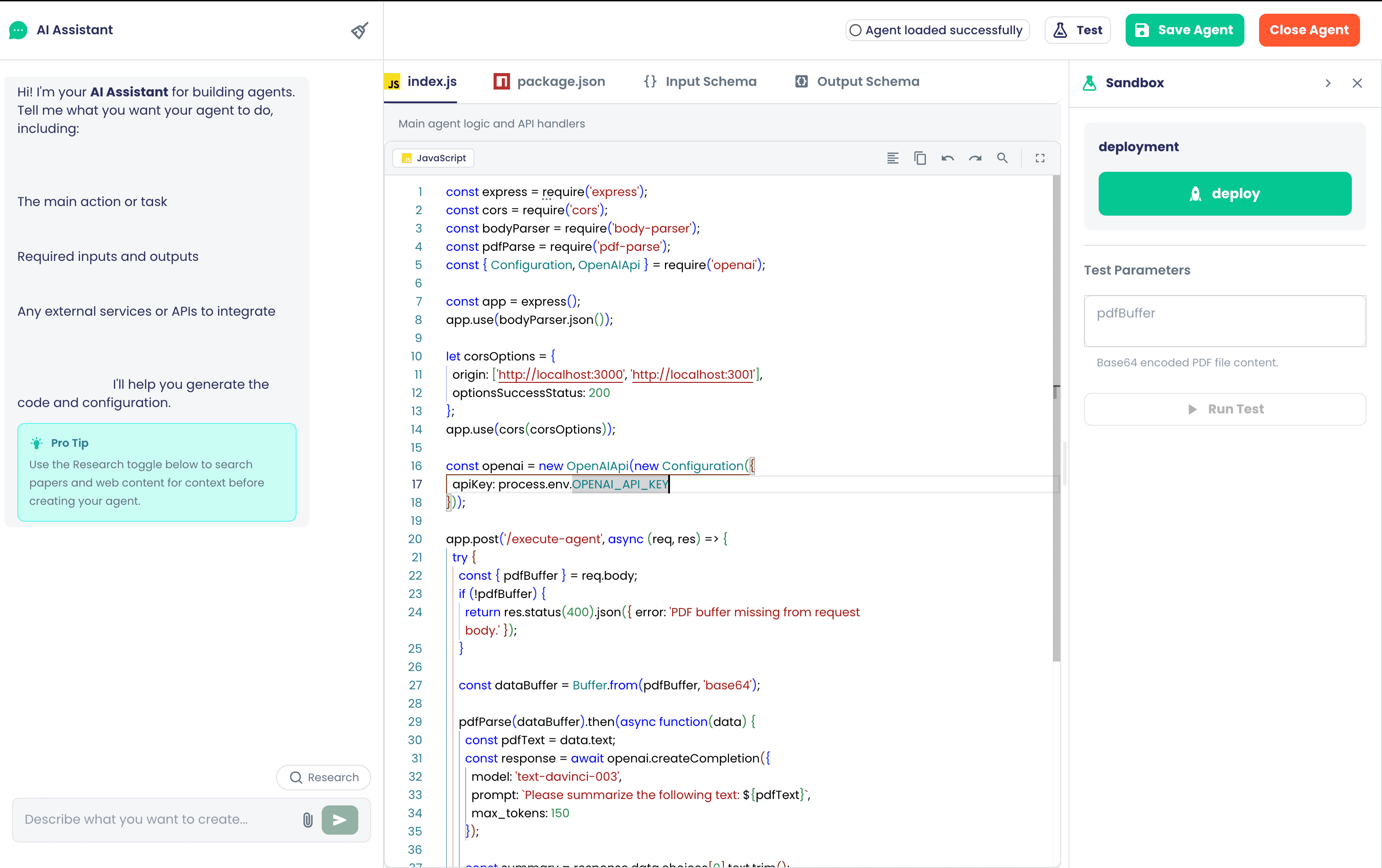Undo the last code edit
Image resolution: width=1382 pixels, height=868 pixels.
[947, 158]
